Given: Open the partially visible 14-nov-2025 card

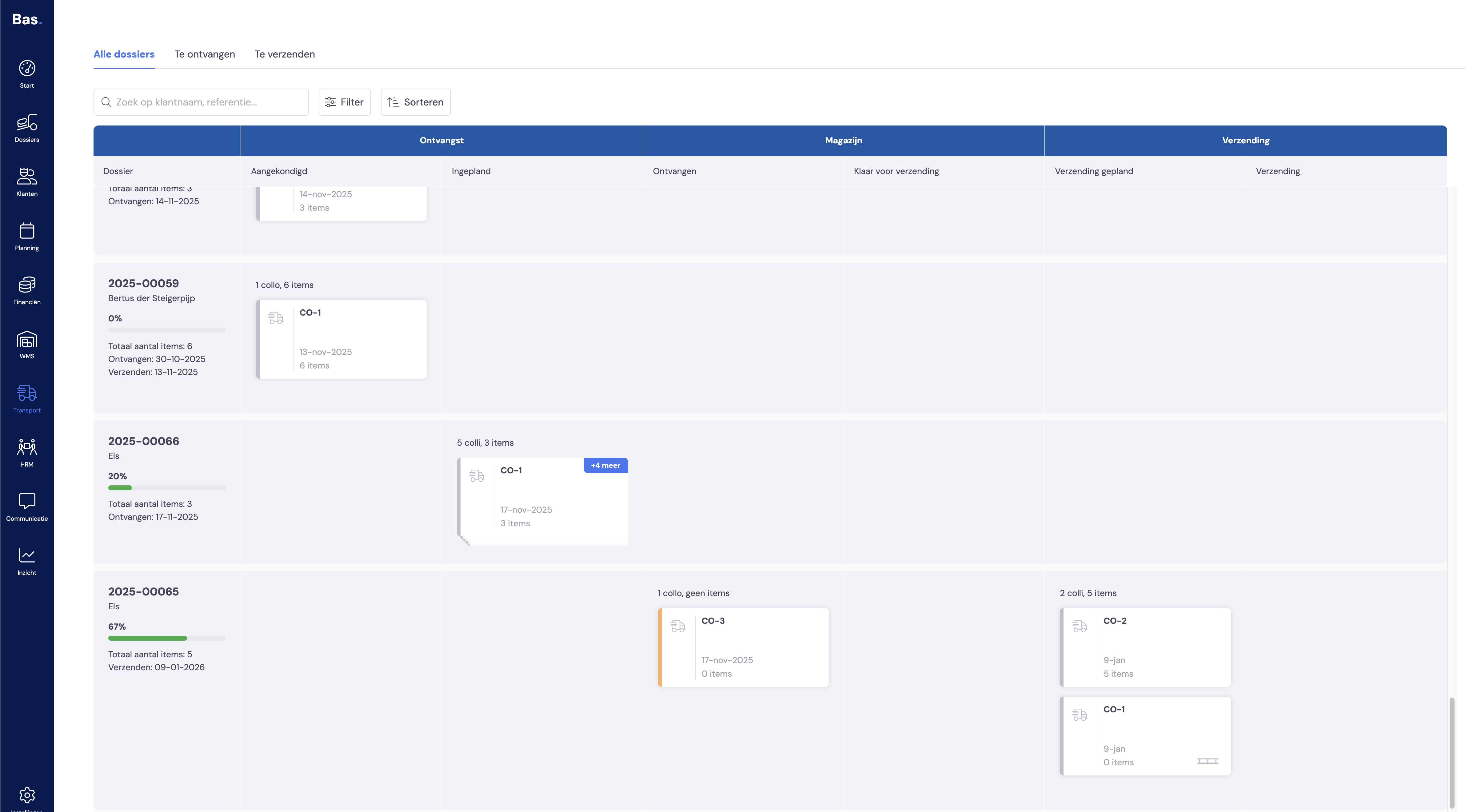Looking at the screenshot, I should click(341, 204).
